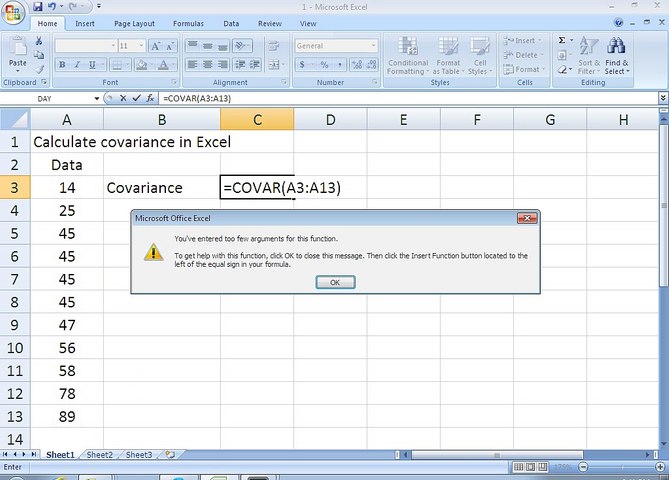Viewport: 669px width, 480px height.
Task: Click the AutoSum sigma icon
Action: pyautogui.click(x=562, y=40)
